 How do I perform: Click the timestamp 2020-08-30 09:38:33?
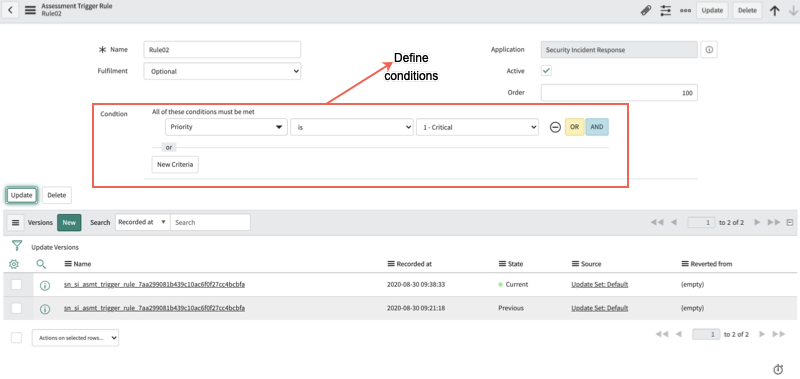point(416,285)
